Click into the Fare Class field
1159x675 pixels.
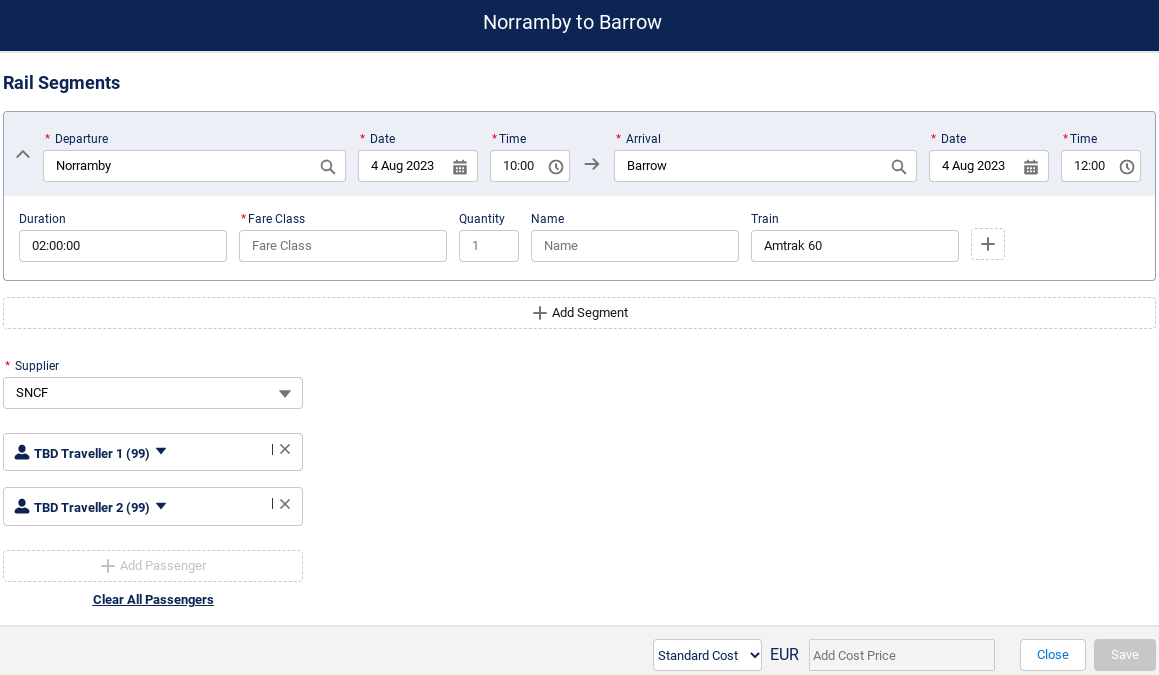[342, 246]
